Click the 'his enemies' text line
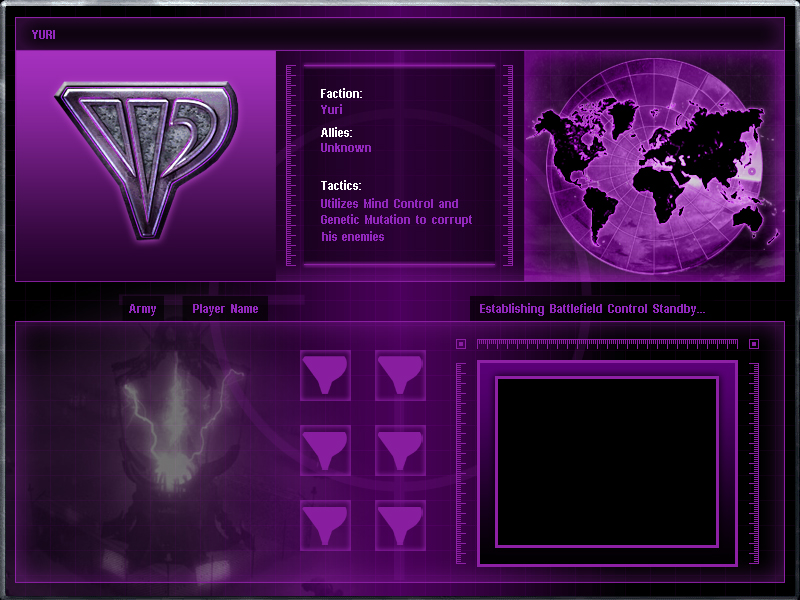 (353, 237)
